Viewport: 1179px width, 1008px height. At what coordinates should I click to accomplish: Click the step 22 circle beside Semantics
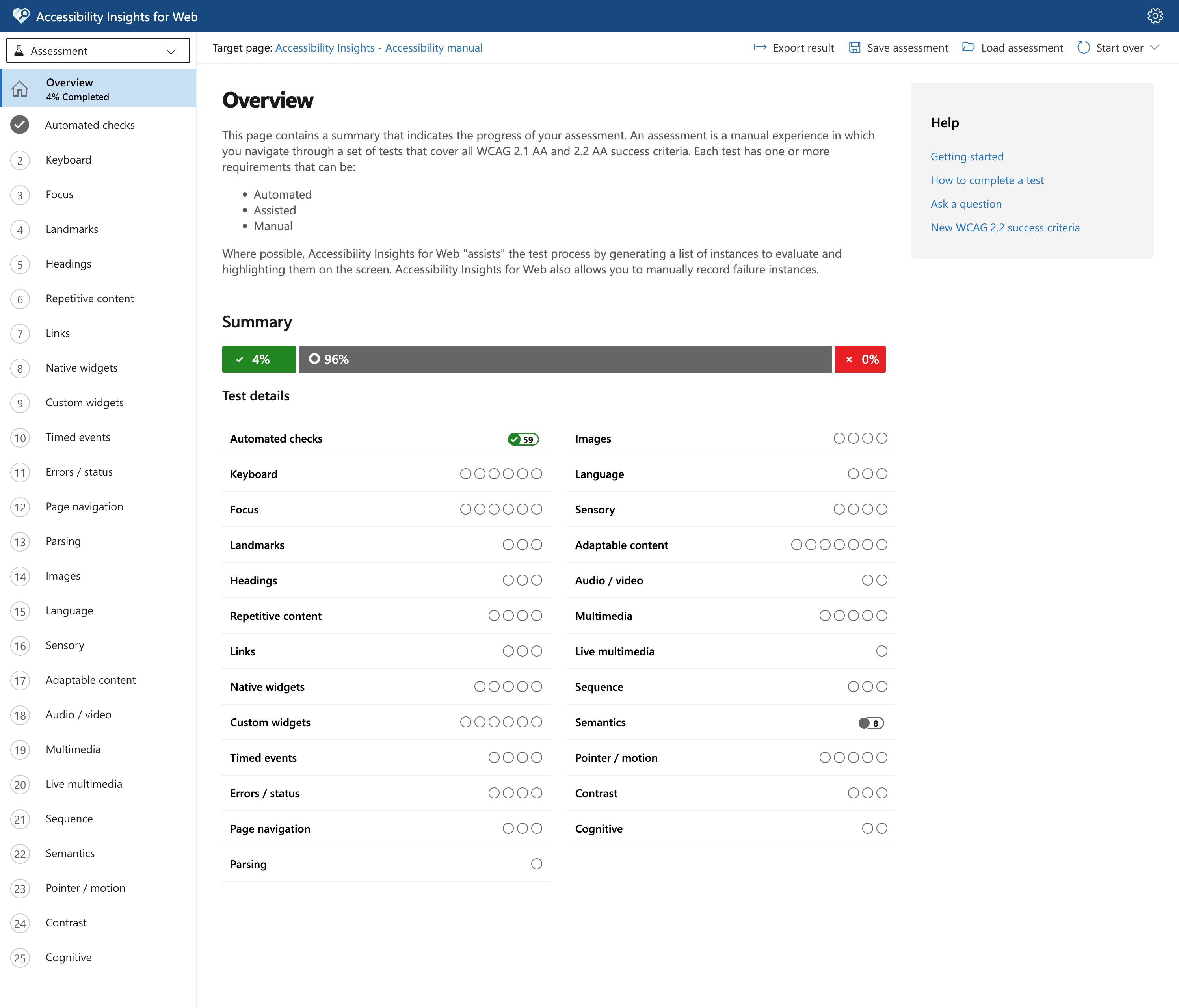point(20,854)
